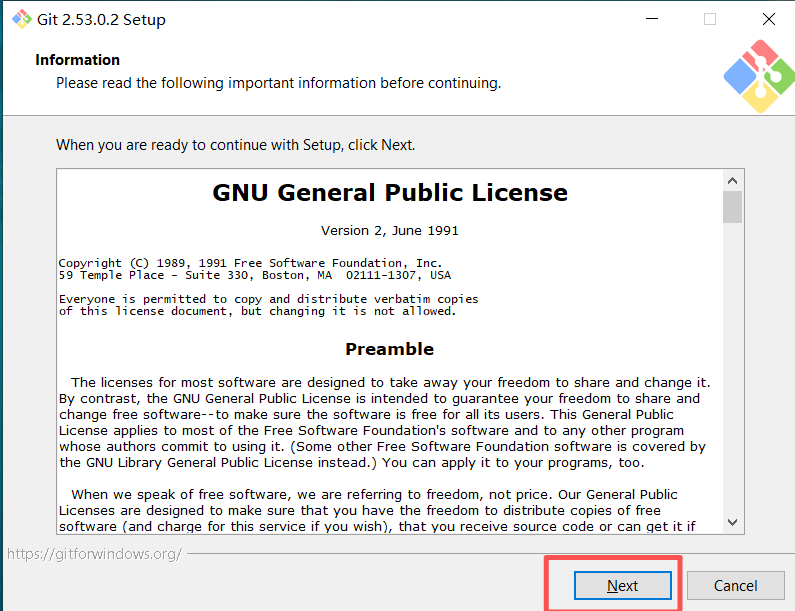Open the gitforwindows.org link

(x=94, y=553)
